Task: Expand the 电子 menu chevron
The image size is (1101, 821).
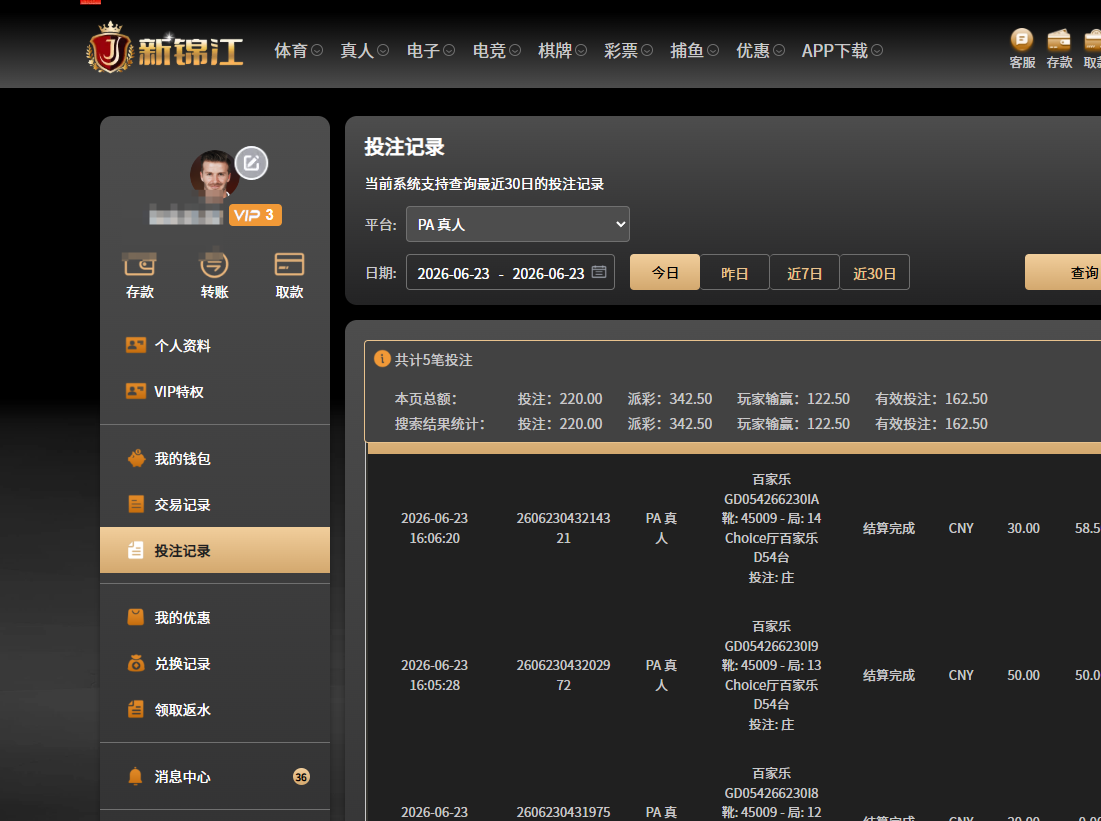Action: pos(449,51)
